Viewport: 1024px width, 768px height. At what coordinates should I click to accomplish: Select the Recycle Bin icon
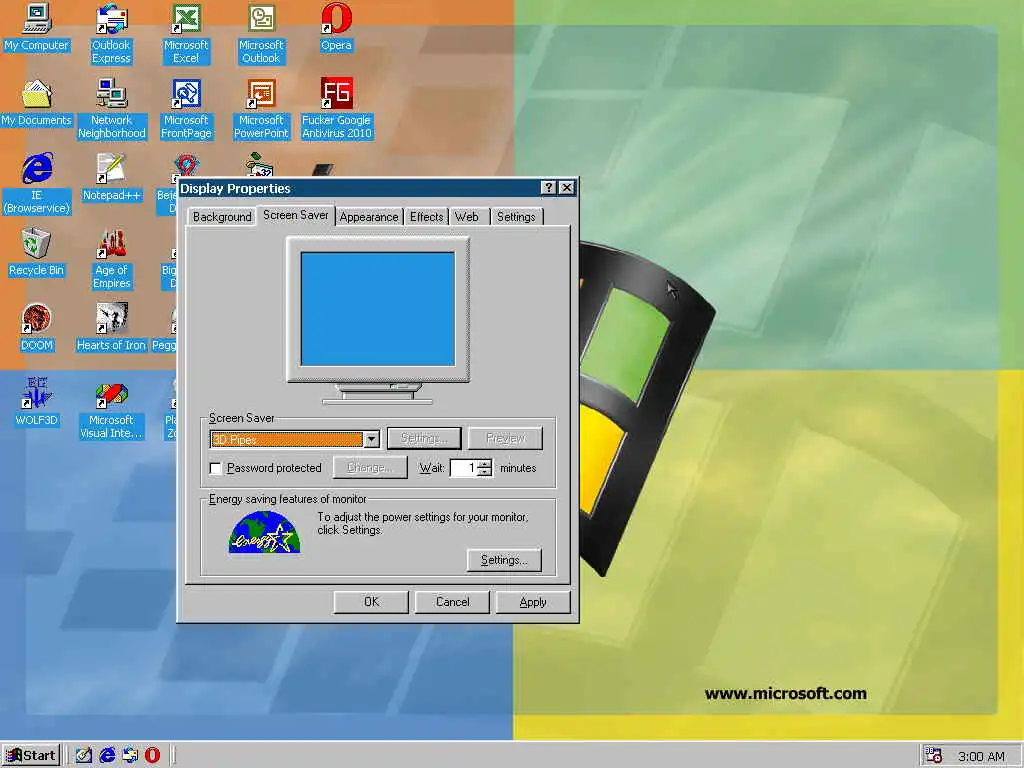coord(37,253)
